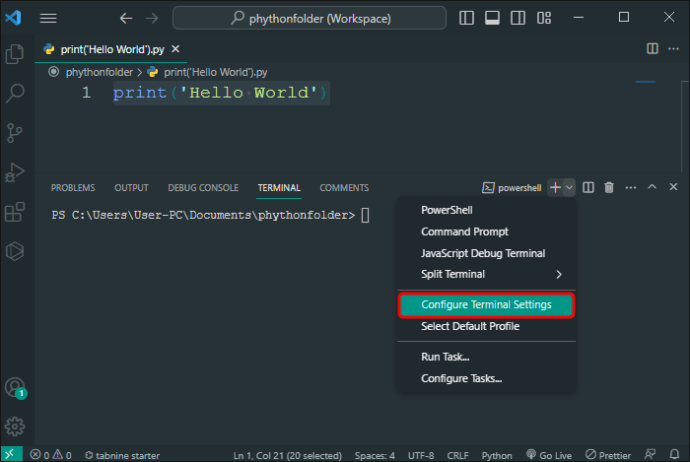Open the Manage gear icon

tap(15, 426)
